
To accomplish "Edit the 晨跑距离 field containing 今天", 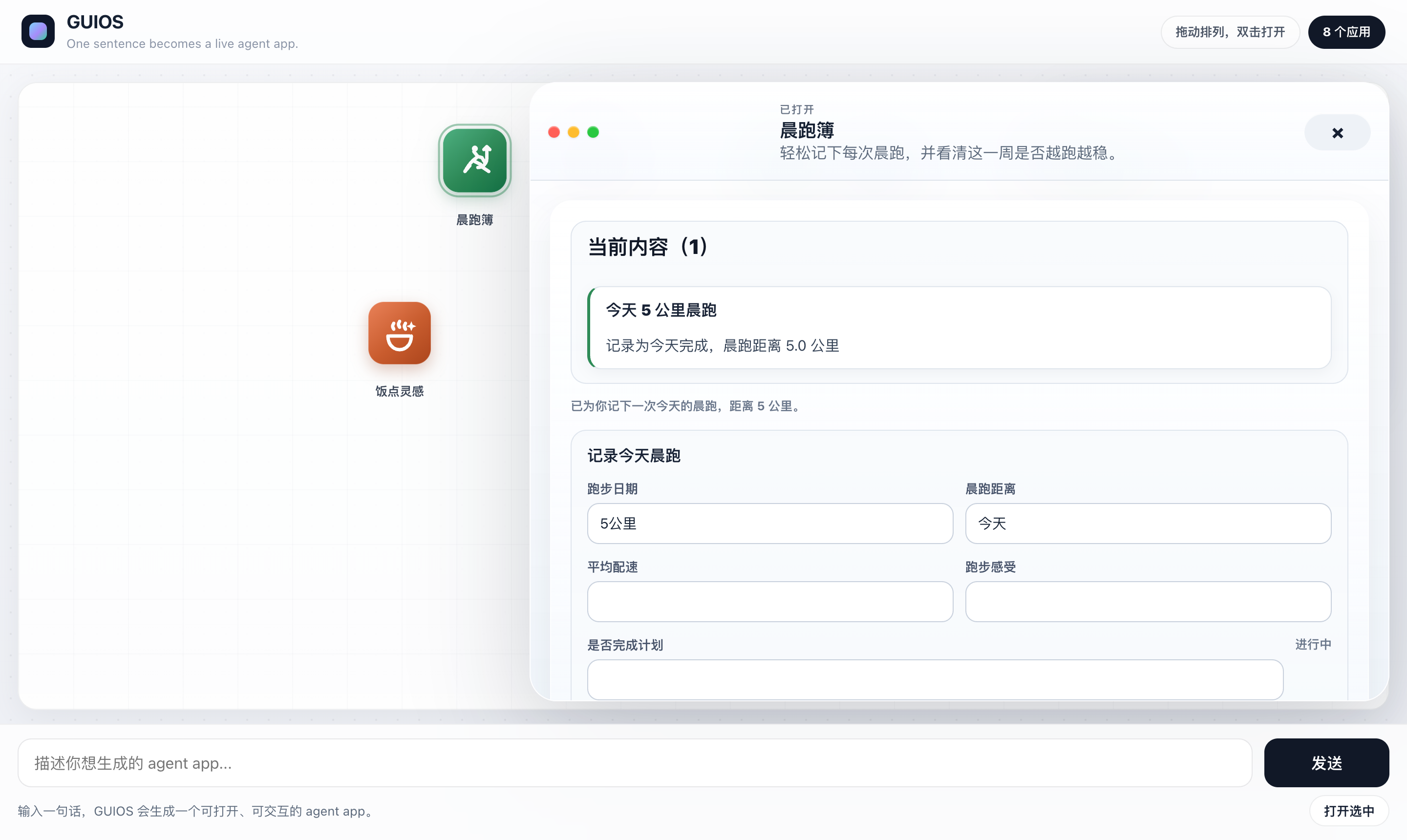I will (1148, 524).
